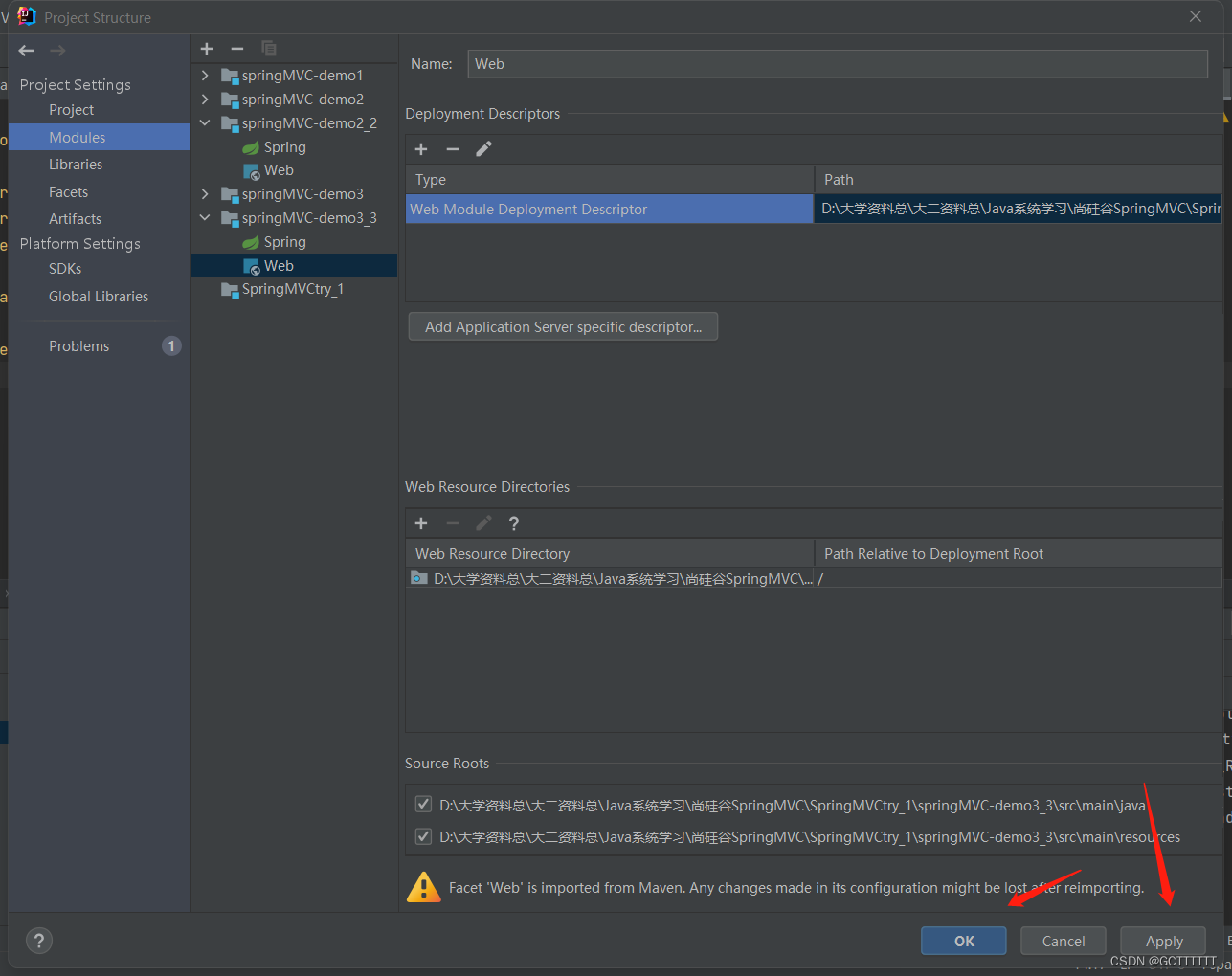
Task: Select springMVC-demo3 module label
Action: 302,194
